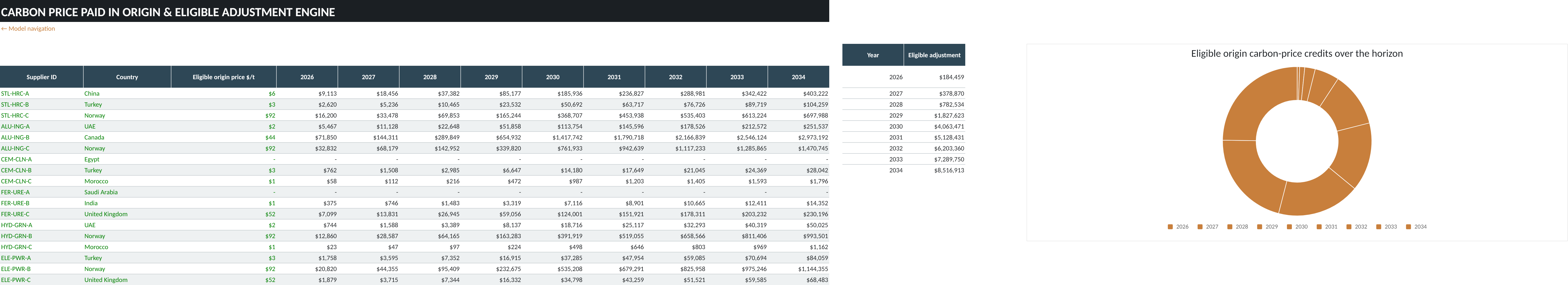Select the Egypt country cell
This screenshot has width=1568, height=285.
(x=127, y=159)
